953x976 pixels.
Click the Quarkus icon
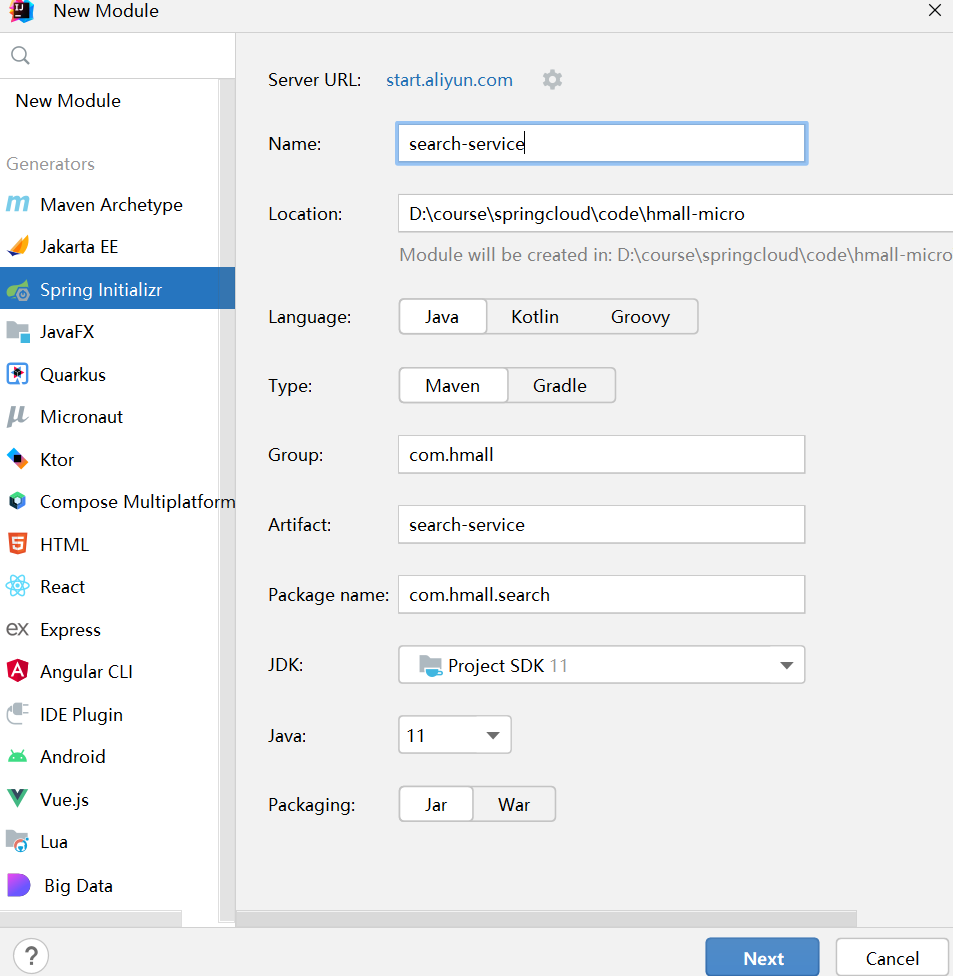click(x=17, y=374)
